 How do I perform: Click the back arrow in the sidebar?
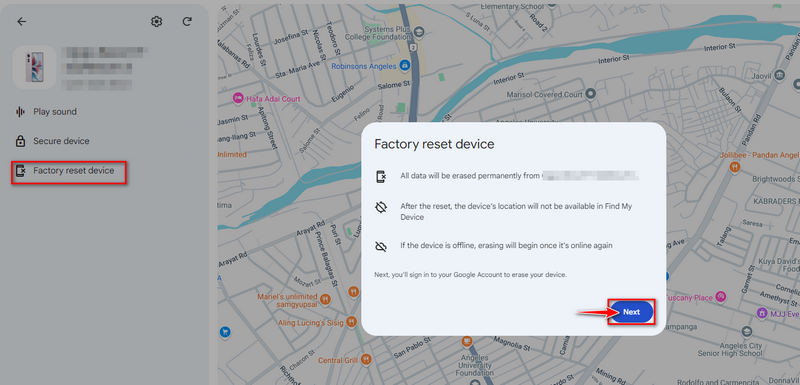21,21
